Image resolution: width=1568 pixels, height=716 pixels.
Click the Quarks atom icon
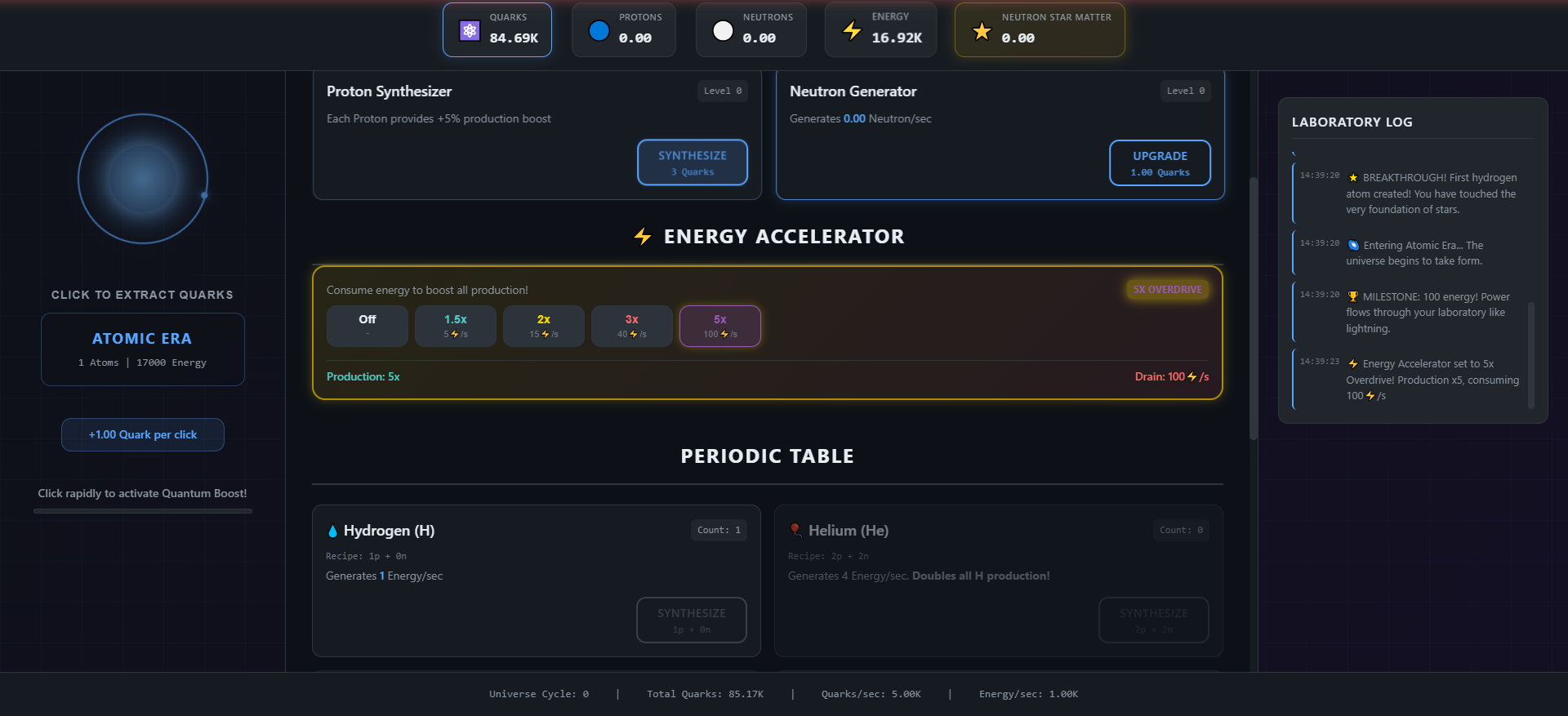click(x=470, y=31)
